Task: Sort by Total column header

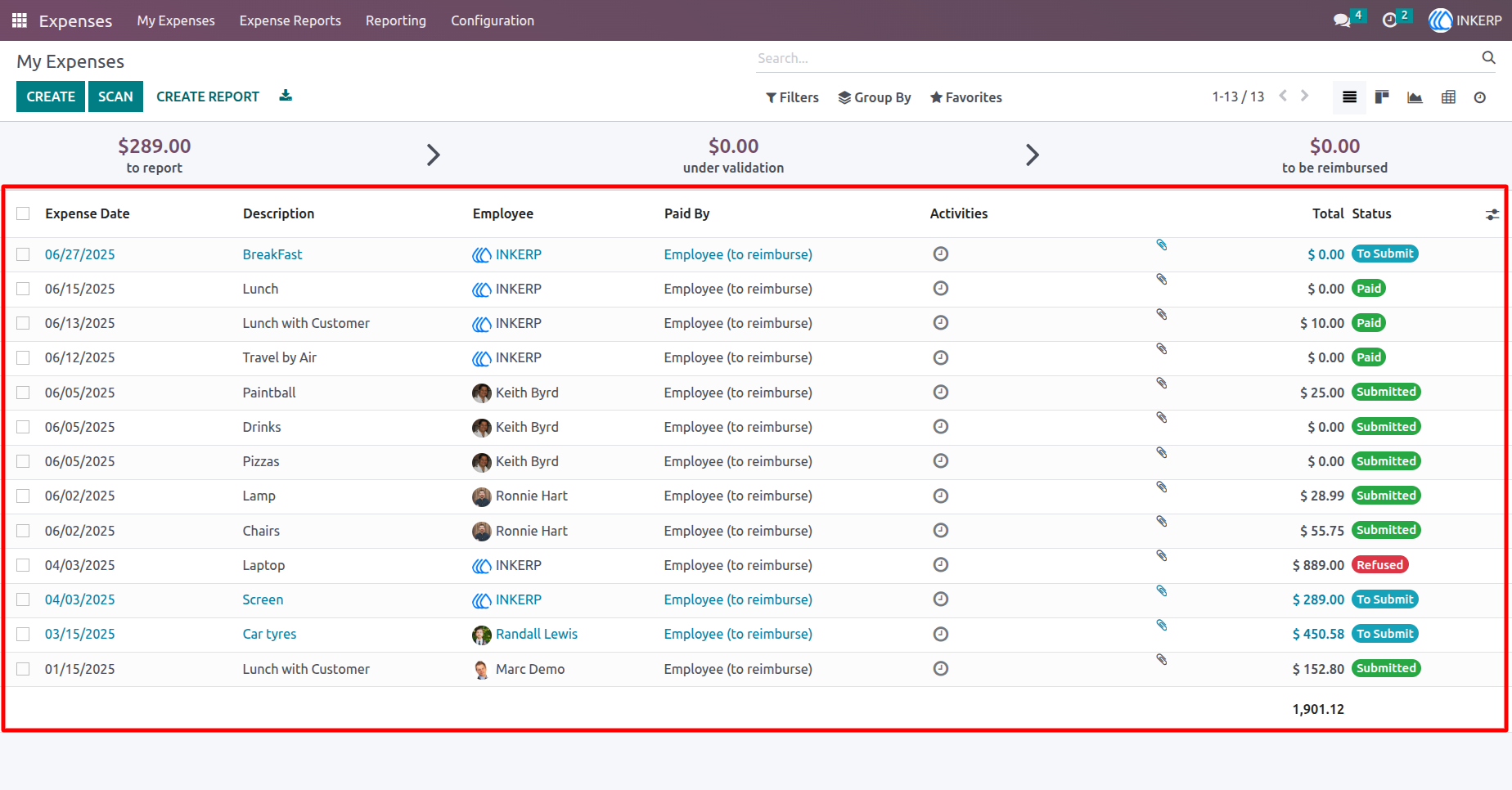Action: click(x=1328, y=213)
